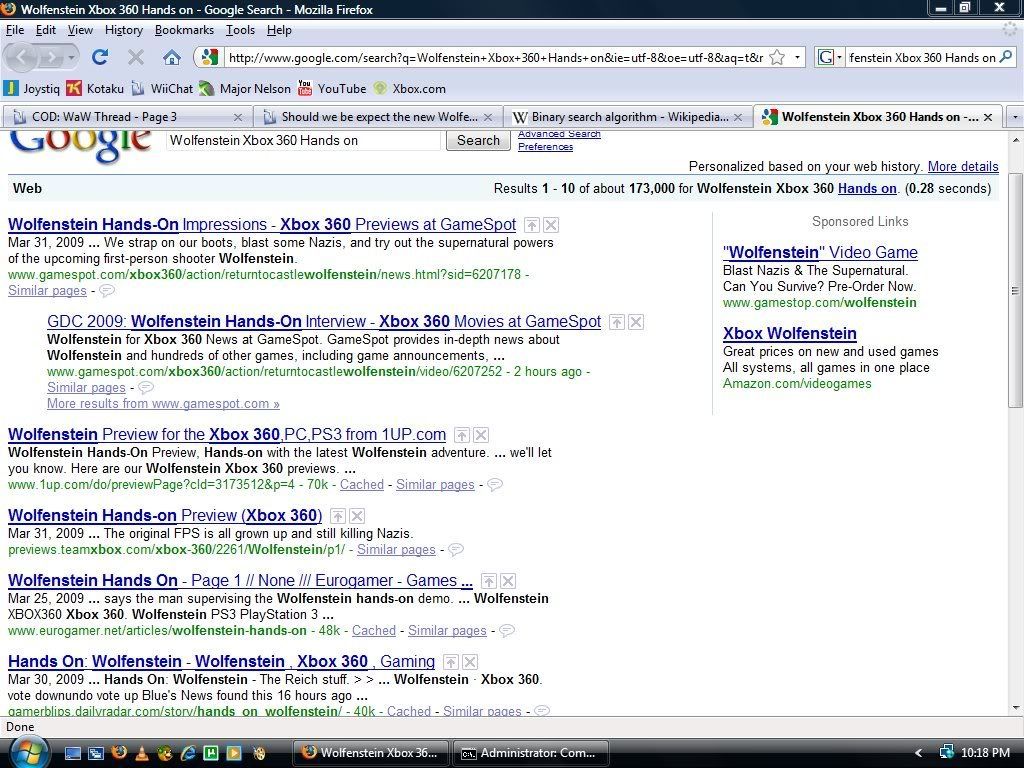Click the page vertical scrollbar thumb
The width and height of the screenshot is (1024, 768).
pos(1015,291)
